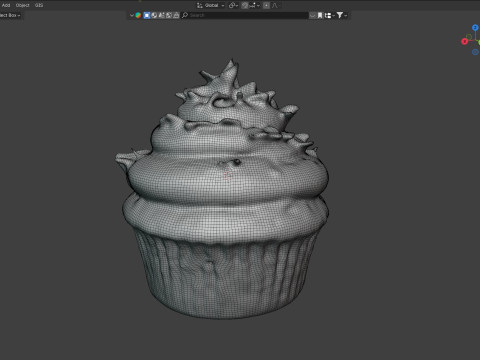Click the dim button right of the search field
Screen dimensions: 480x360
point(312,15)
